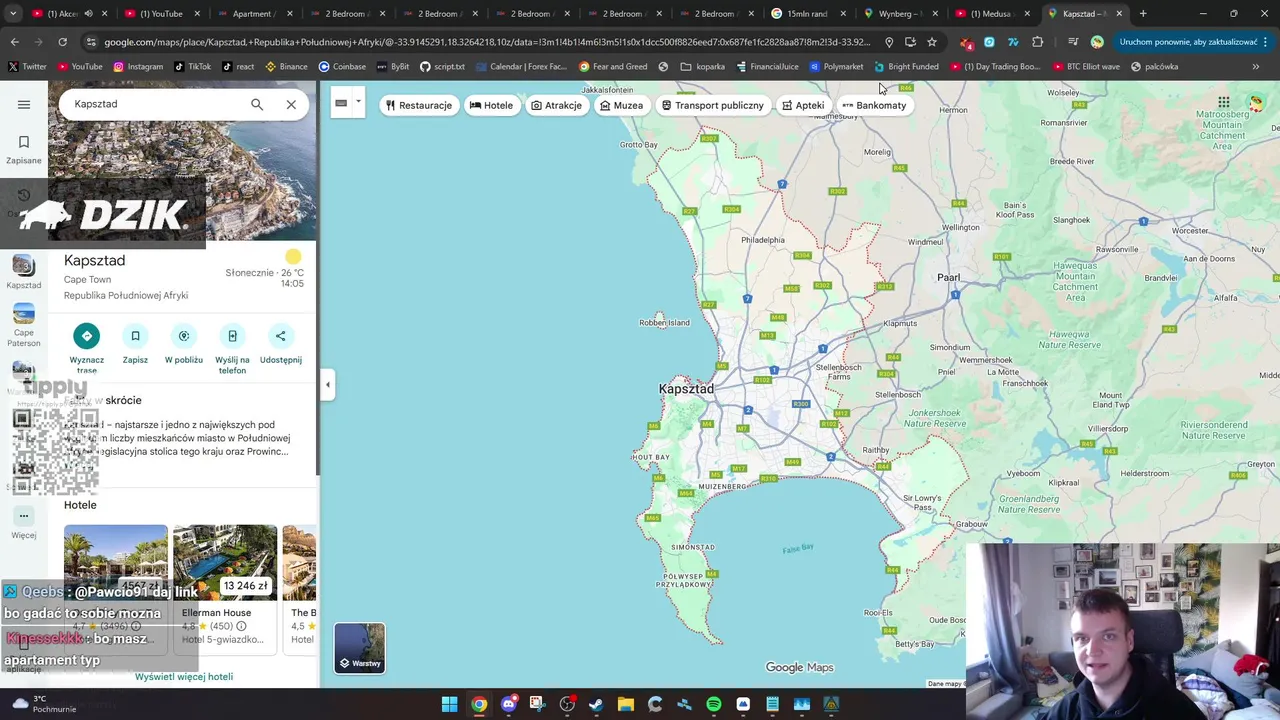Click Uruchom ponownie, aby zaktualizować button
Image resolution: width=1280 pixels, height=720 pixels.
click(1193, 42)
